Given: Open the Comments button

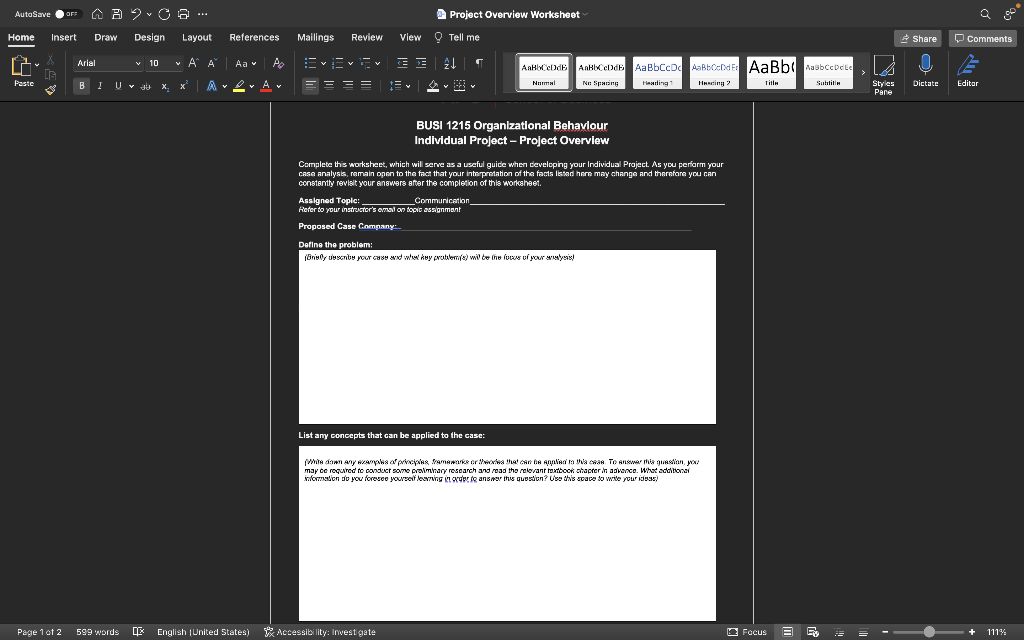Looking at the screenshot, I should click(x=983, y=39).
